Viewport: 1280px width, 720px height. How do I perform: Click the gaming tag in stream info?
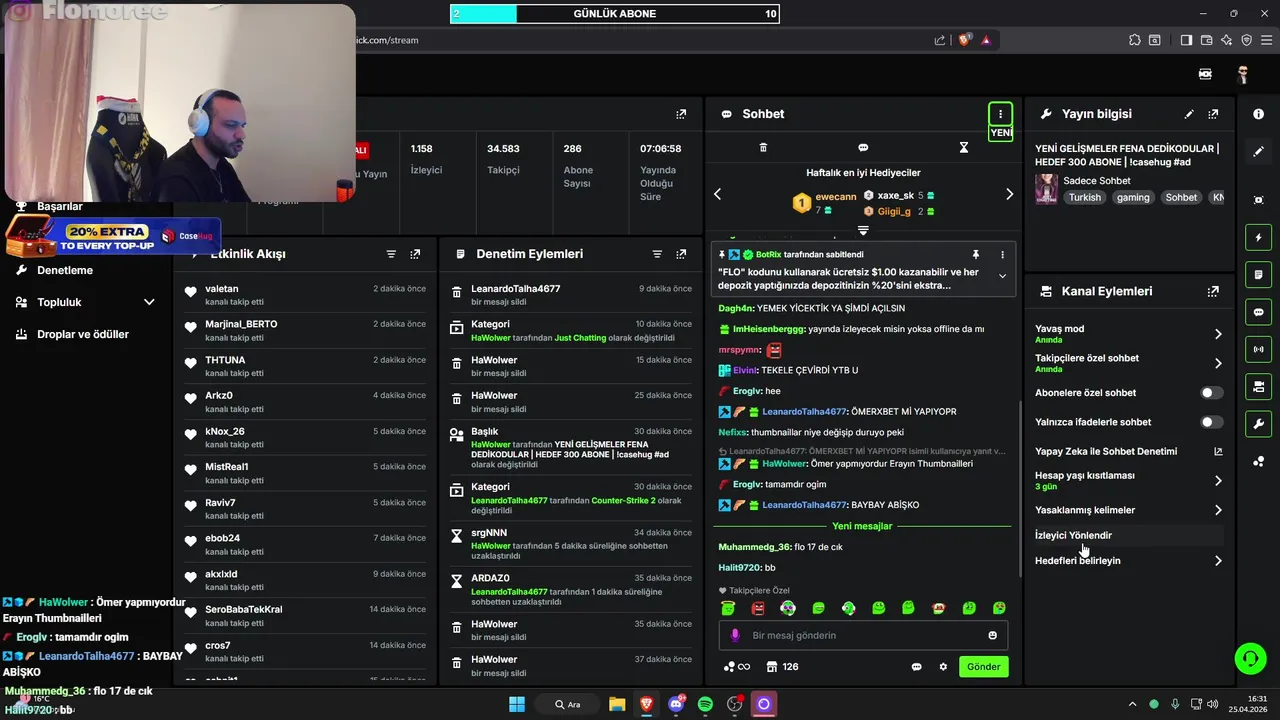[1133, 198]
